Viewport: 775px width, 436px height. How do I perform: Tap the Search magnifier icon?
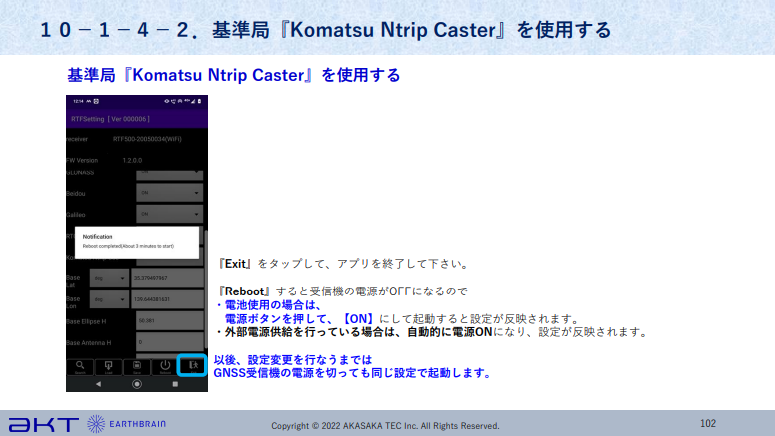[x=80, y=366]
